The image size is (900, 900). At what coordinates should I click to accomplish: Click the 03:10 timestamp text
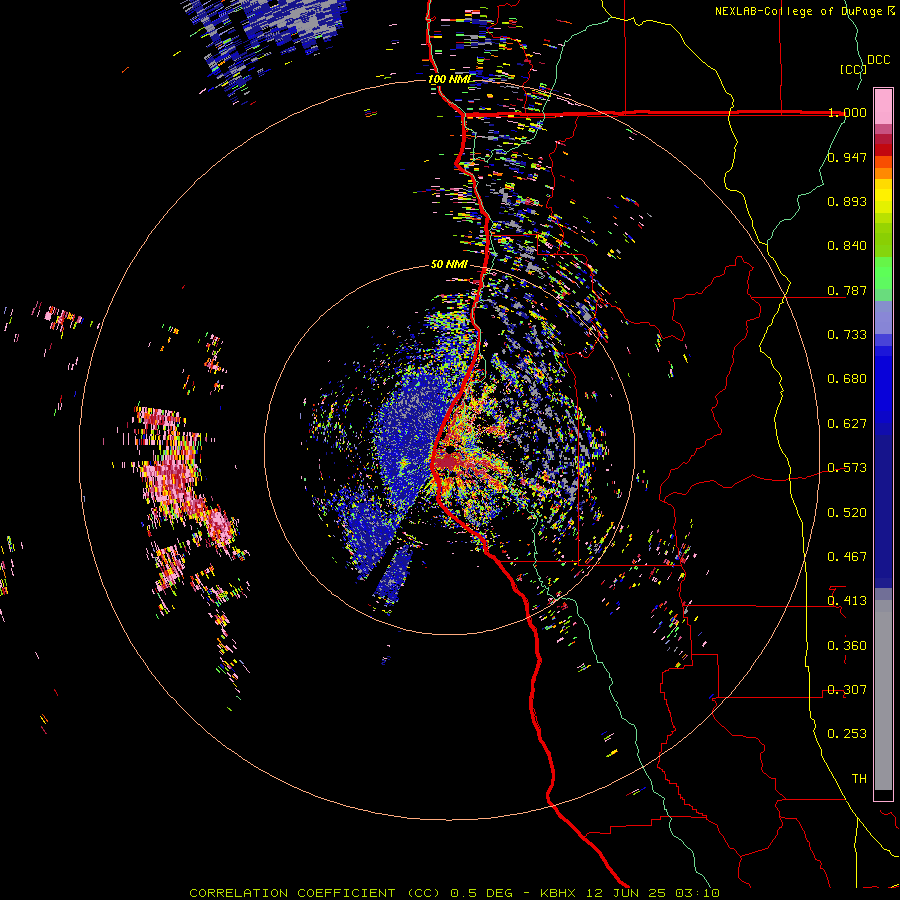click(697, 893)
